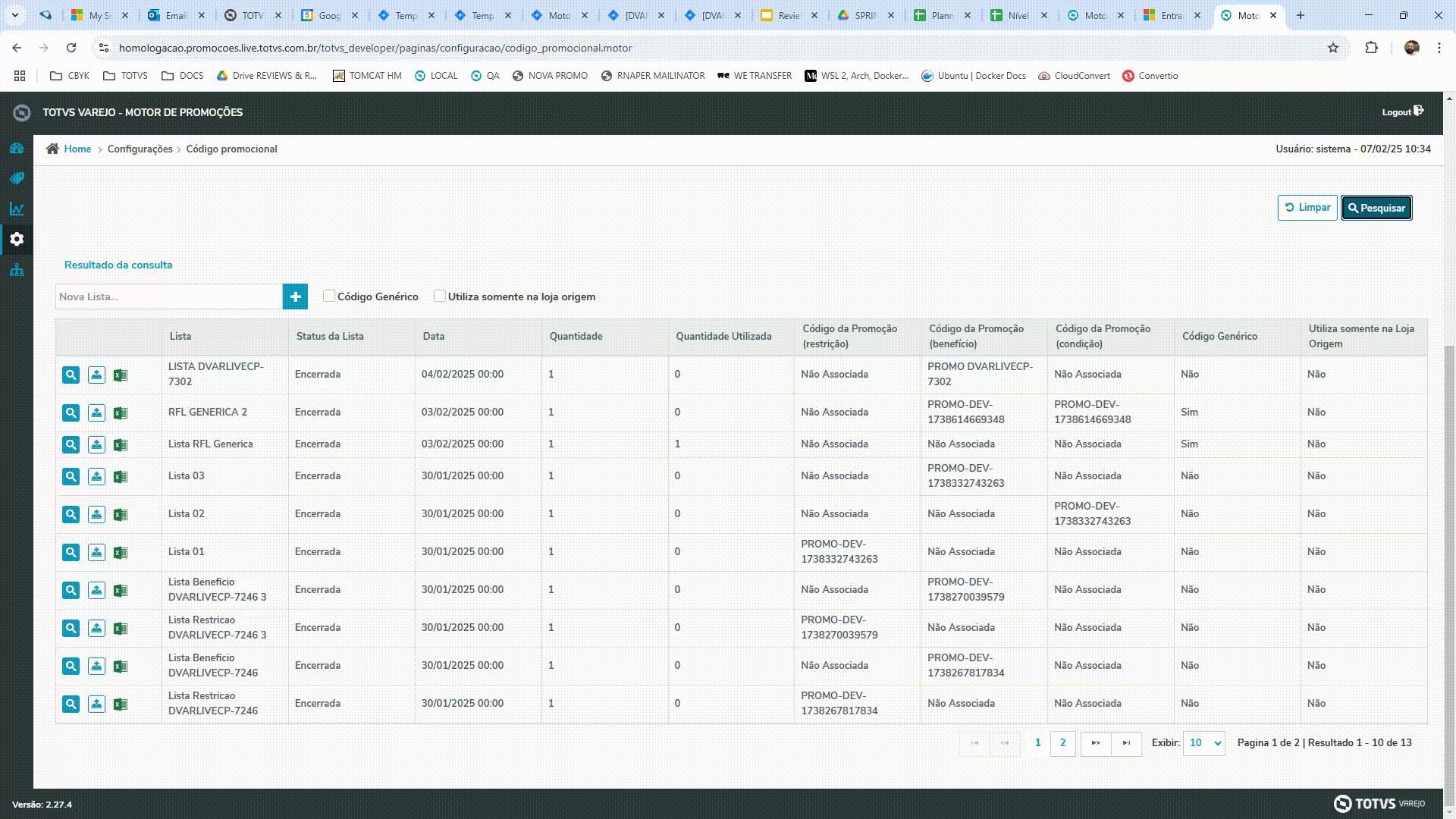Click upload icon for Lista 01 row

coord(96,552)
